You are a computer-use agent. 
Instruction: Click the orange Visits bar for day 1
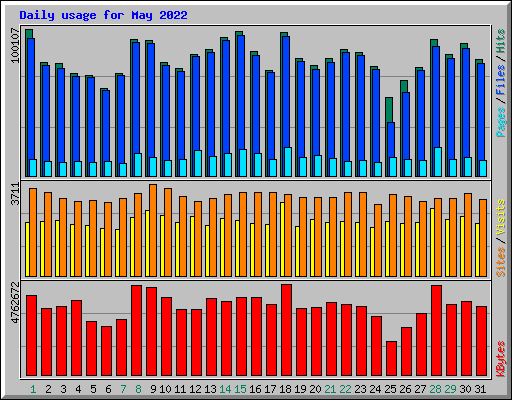[33, 232]
